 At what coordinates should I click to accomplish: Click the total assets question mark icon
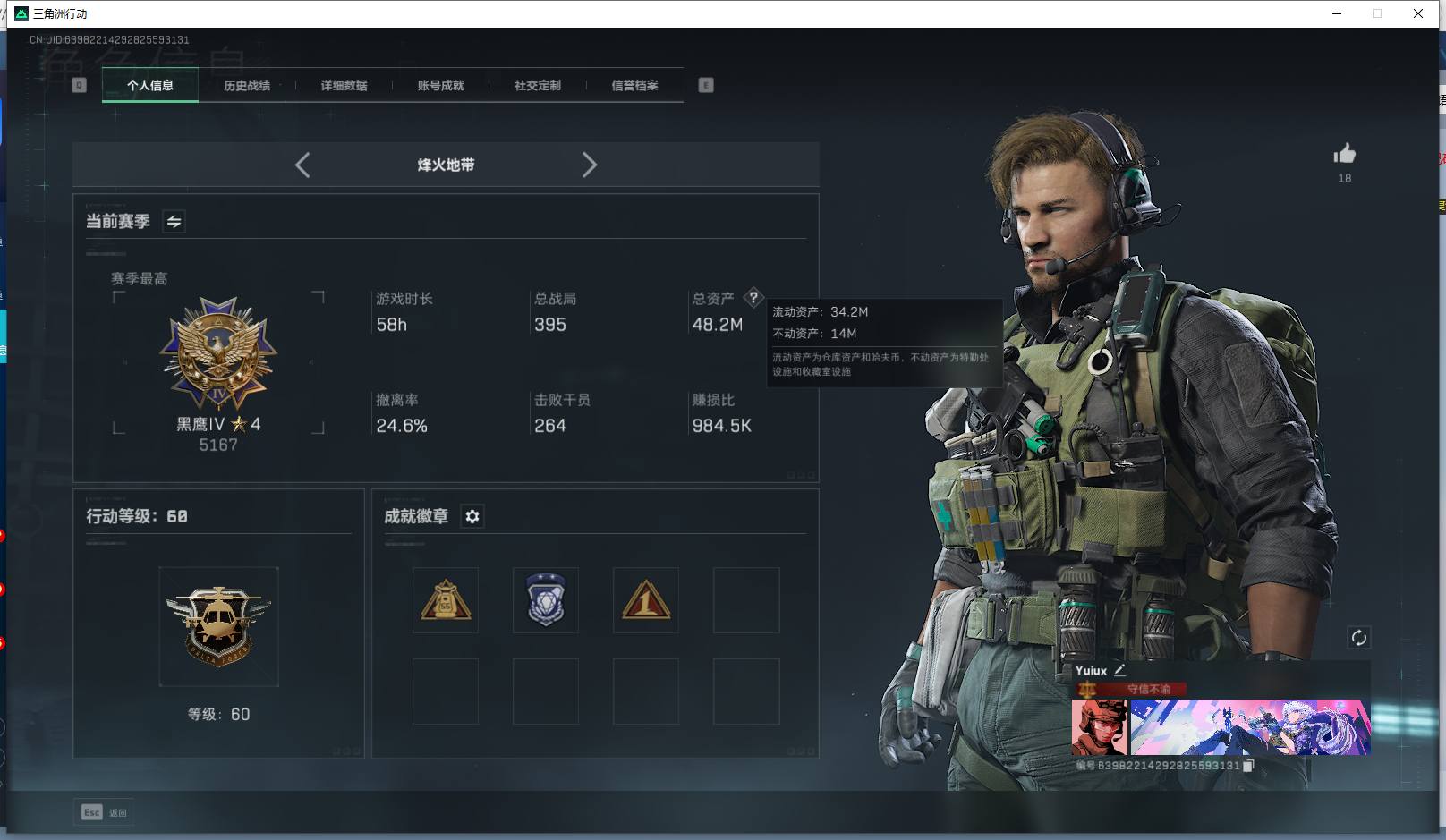tap(753, 297)
